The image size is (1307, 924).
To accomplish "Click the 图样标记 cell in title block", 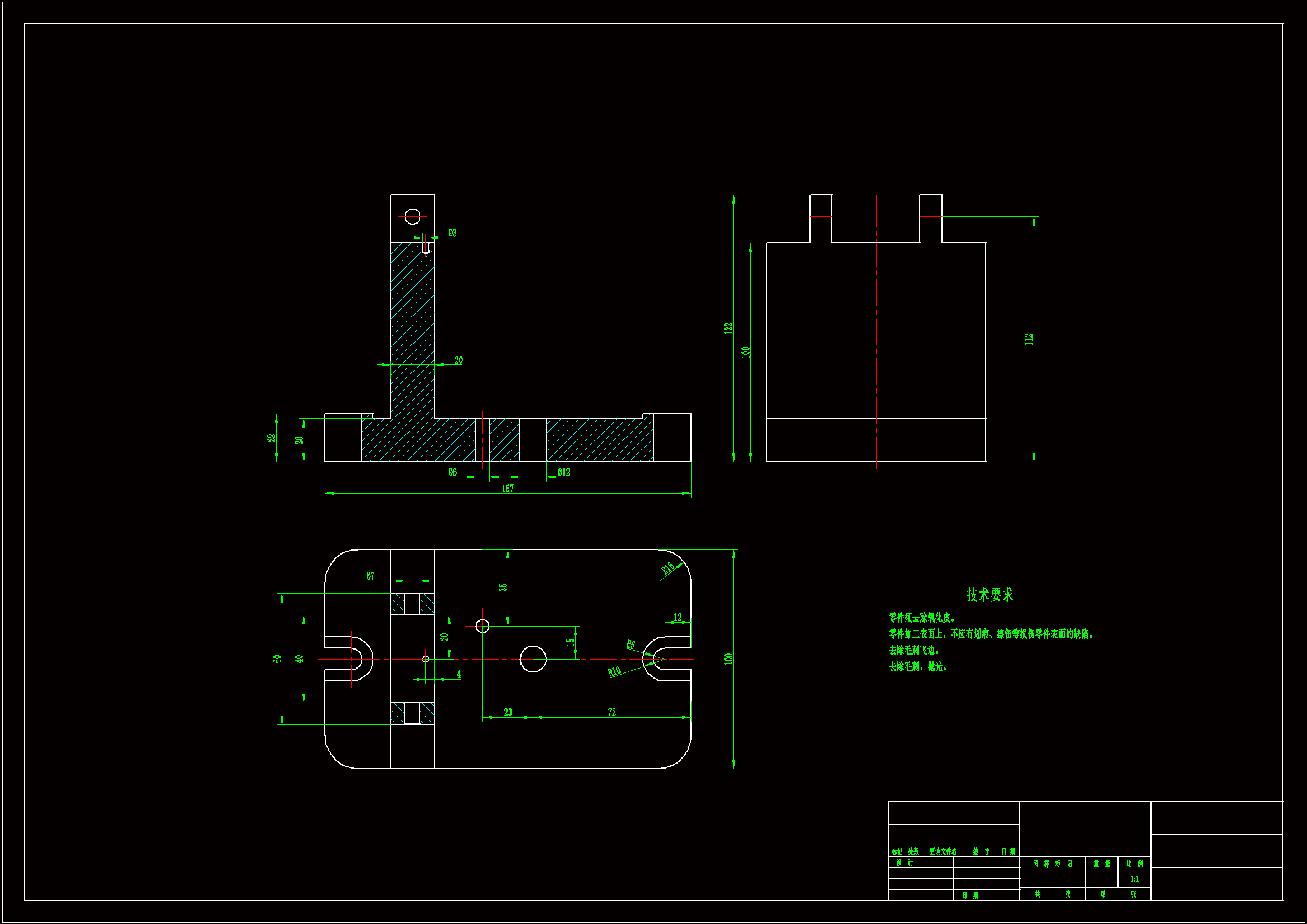I will (x=1052, y=864).
